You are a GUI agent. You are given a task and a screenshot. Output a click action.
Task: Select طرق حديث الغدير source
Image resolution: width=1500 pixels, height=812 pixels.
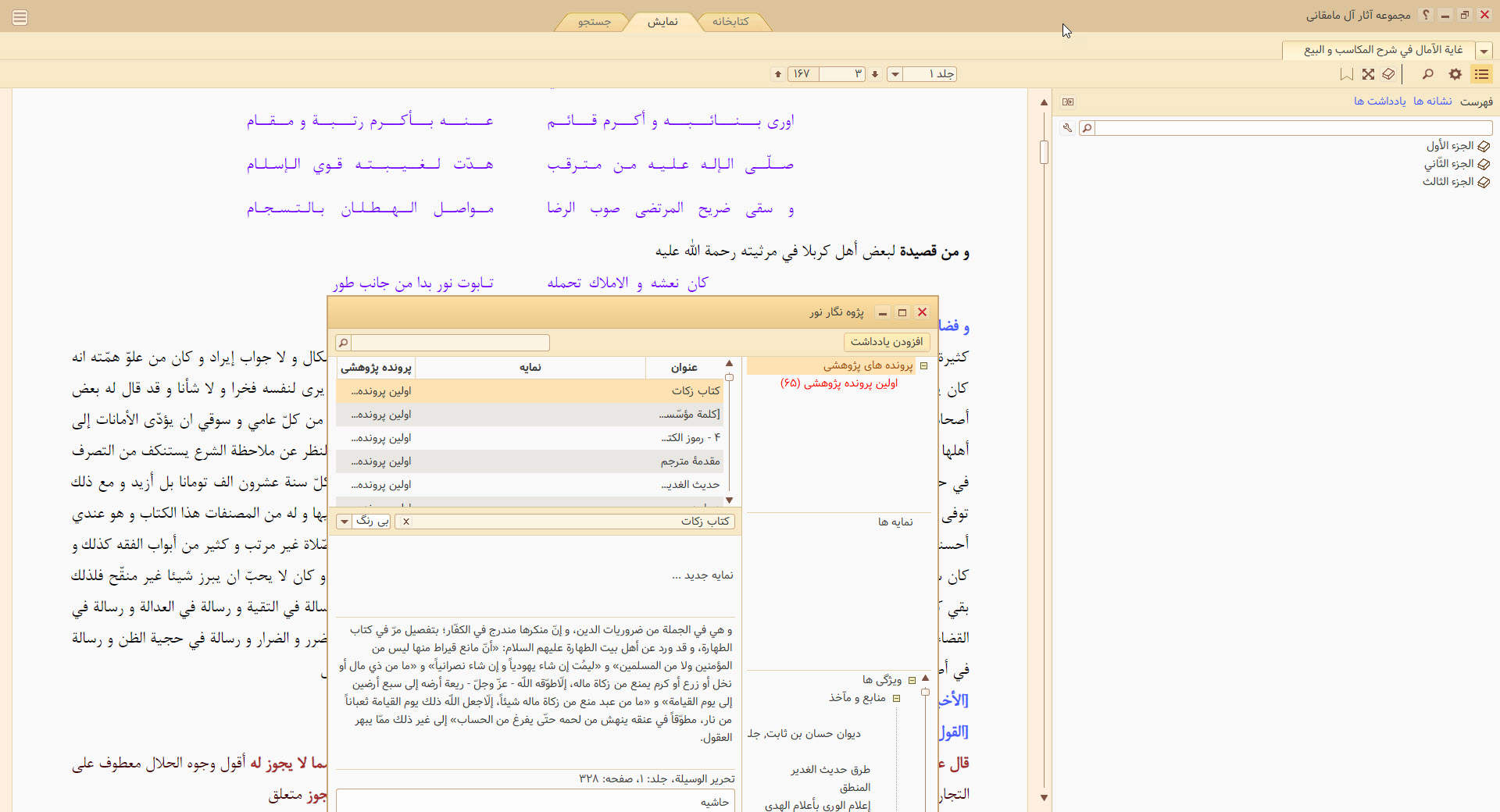click(x=830, y=770)
